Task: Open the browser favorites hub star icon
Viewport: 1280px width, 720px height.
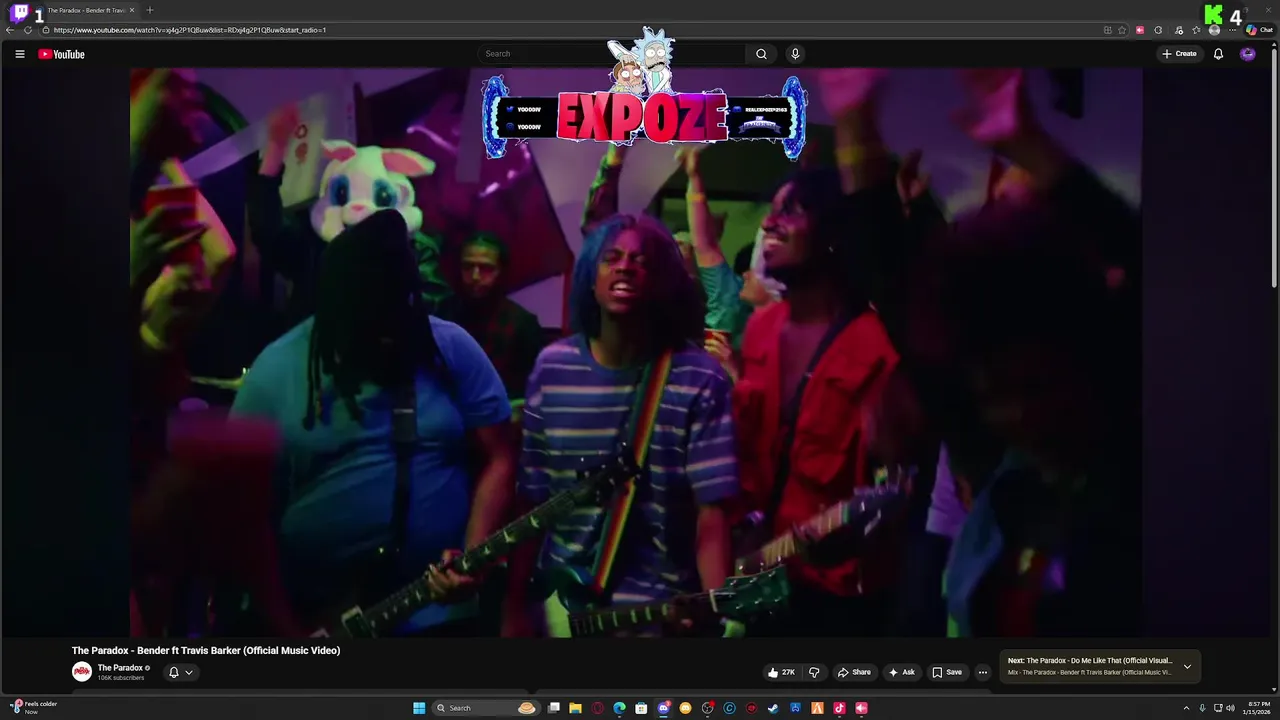Action: pyautogui.click(x=1196, y=30)
